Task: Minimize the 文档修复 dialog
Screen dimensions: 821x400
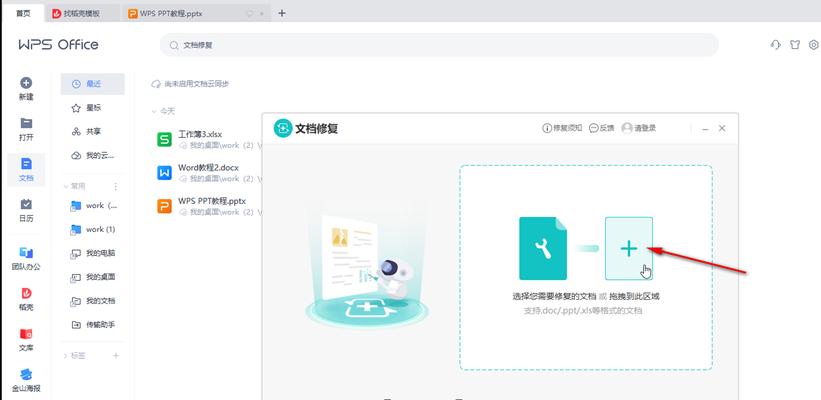Action: 705,128
